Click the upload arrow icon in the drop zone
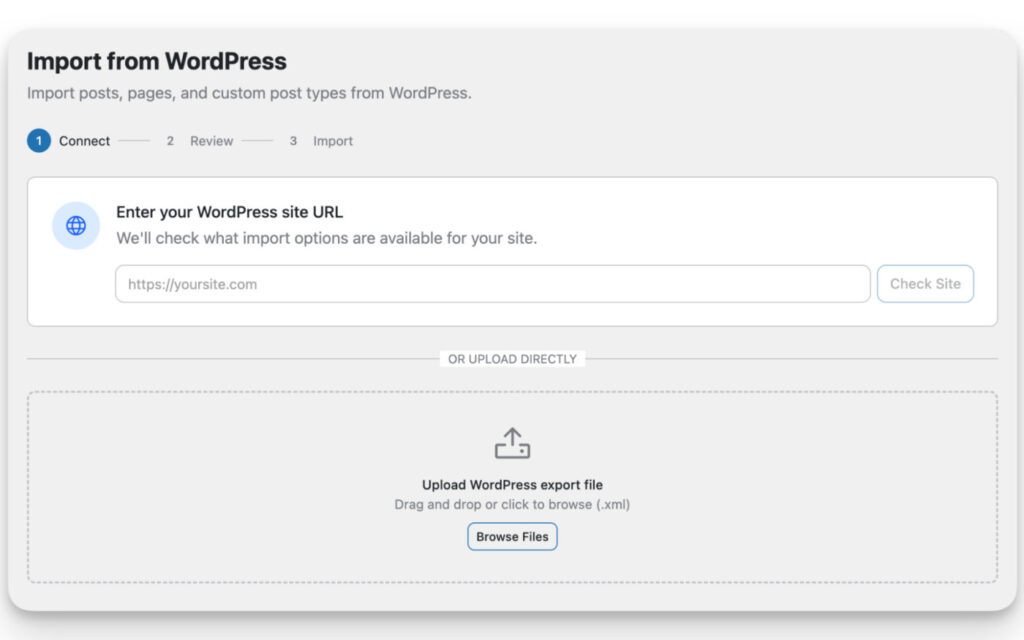The width and height of the screenshot is (1024, 640). [x=512, y=441]
